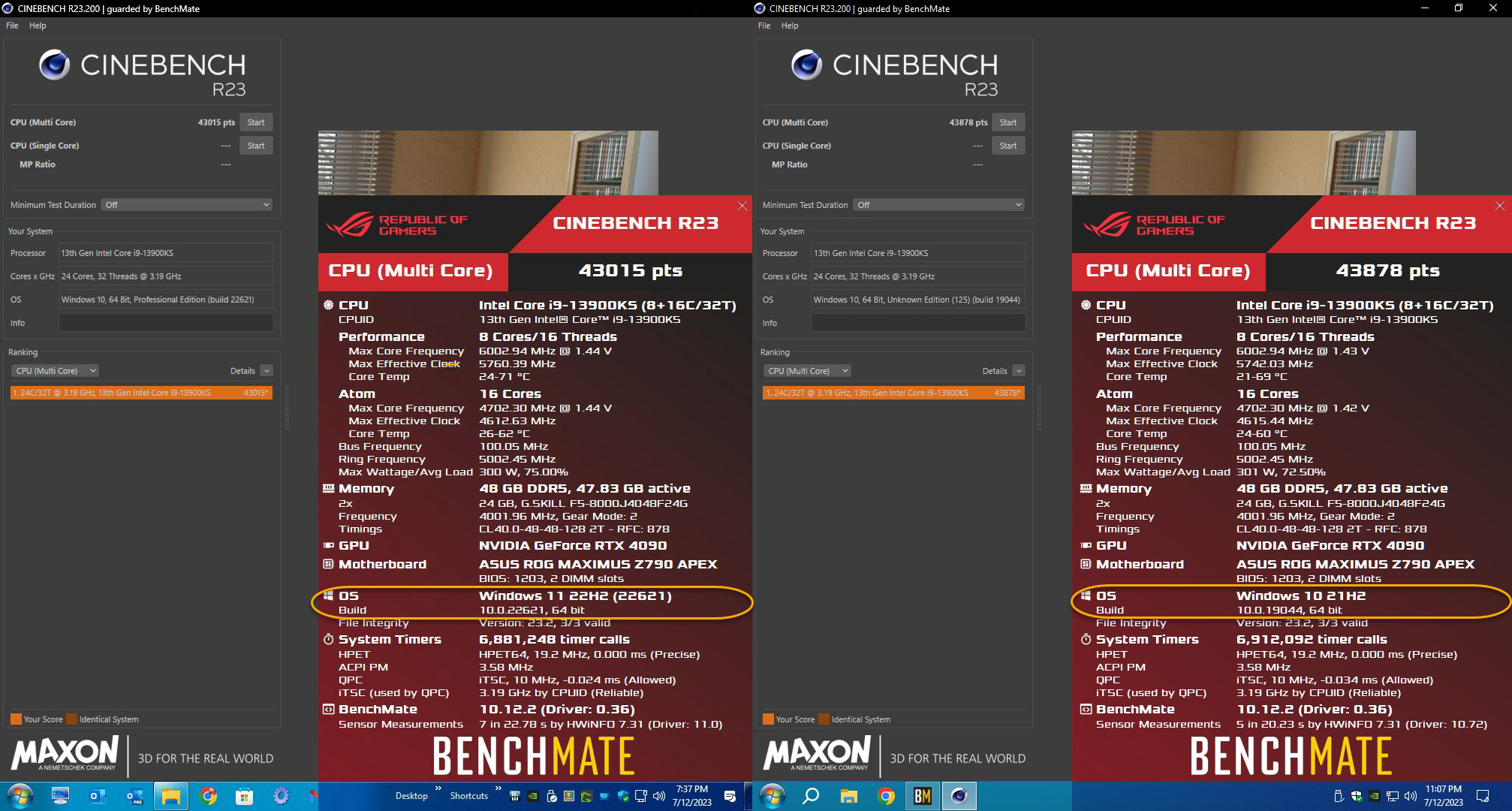Open the CPU (Multi Core) ranking dropdown, right window
The image size is (1512, 811).
pyautogui.click(x=807, y=371)
